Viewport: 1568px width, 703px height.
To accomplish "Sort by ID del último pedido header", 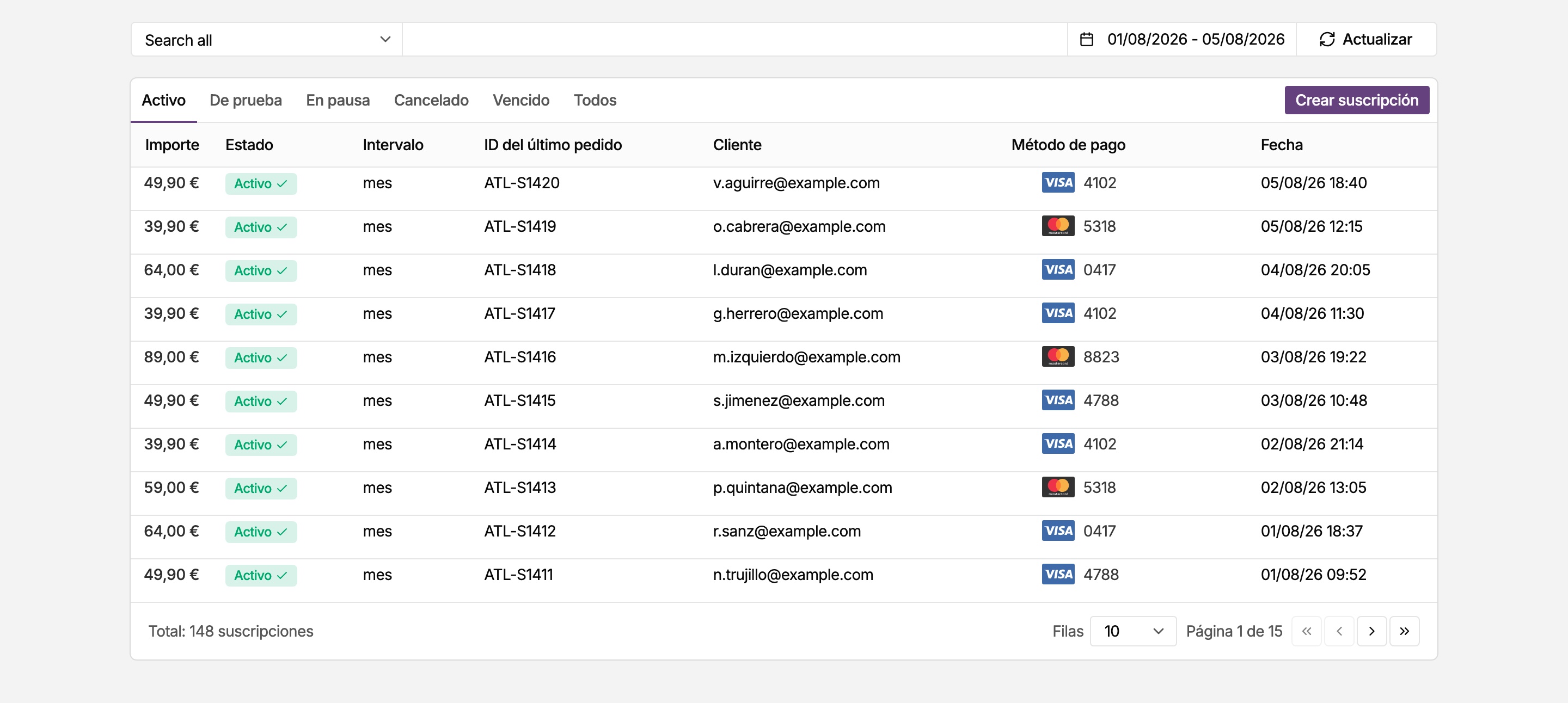I will tap(553, 145).
